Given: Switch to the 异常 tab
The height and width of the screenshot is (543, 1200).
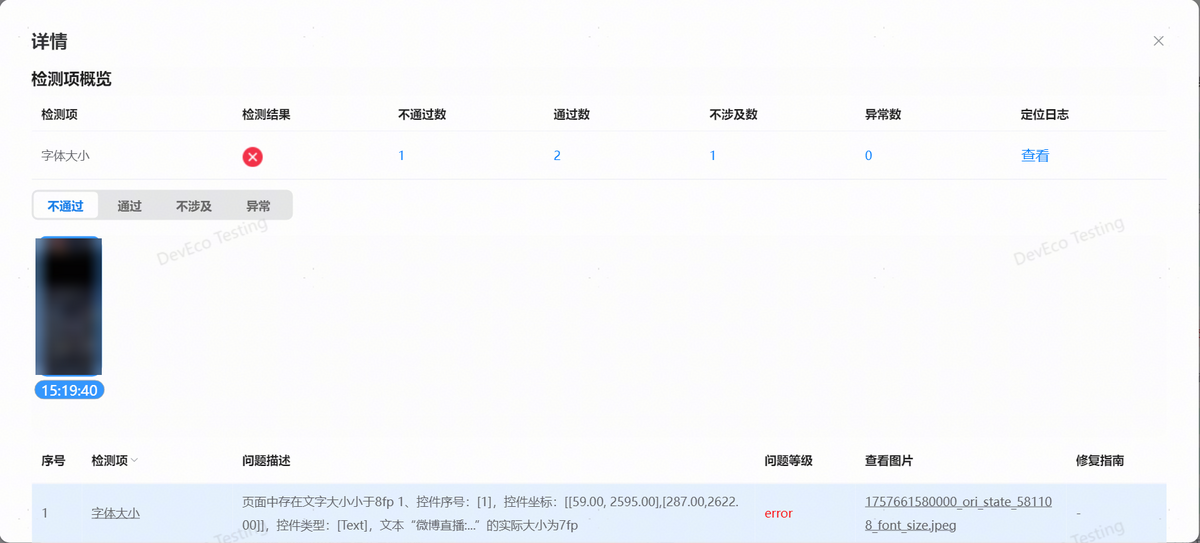Looking at the screenshot, I should tap(258, 206).
